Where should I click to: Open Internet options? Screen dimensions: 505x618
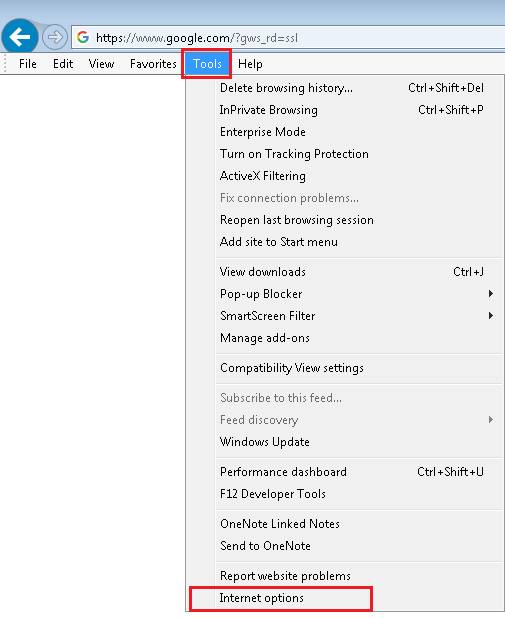pyautogui.click(x=345, y=598)
